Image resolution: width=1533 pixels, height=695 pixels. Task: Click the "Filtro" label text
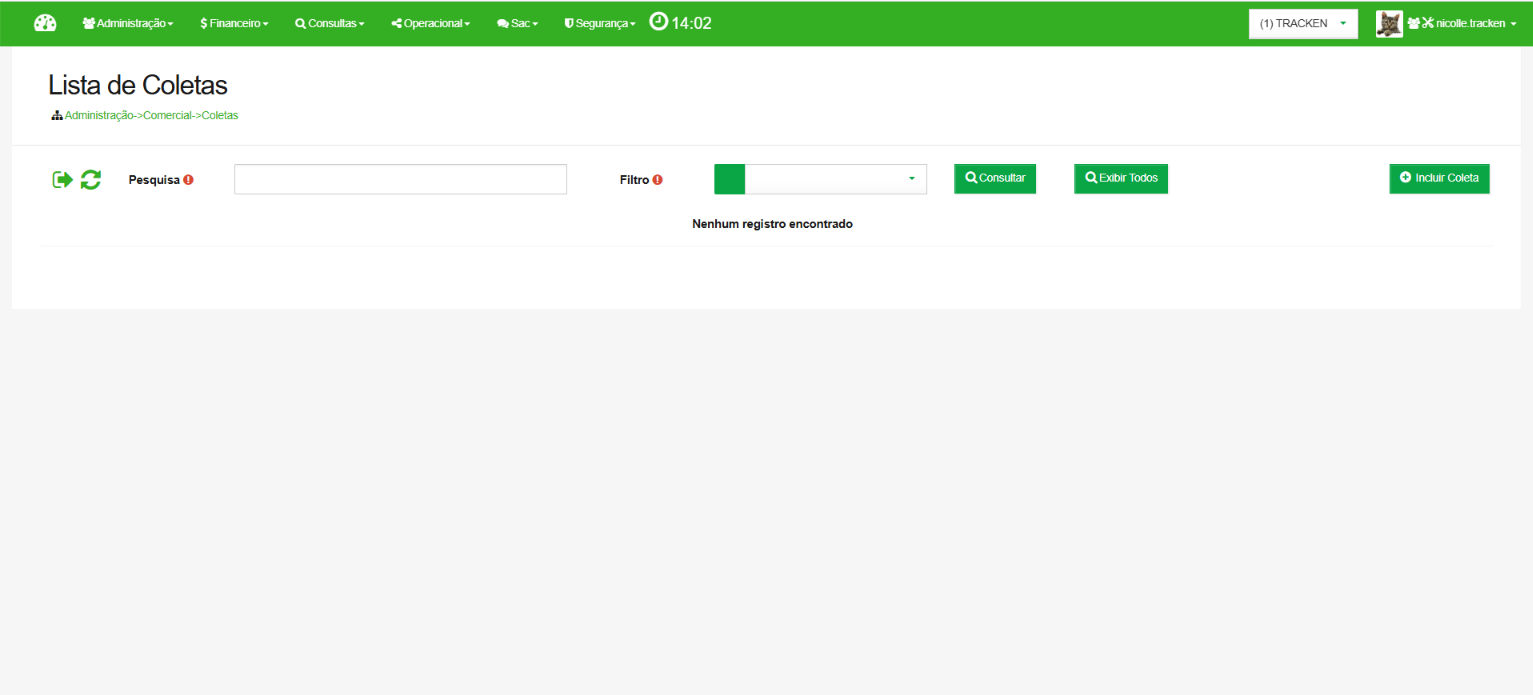click(634, 180)
